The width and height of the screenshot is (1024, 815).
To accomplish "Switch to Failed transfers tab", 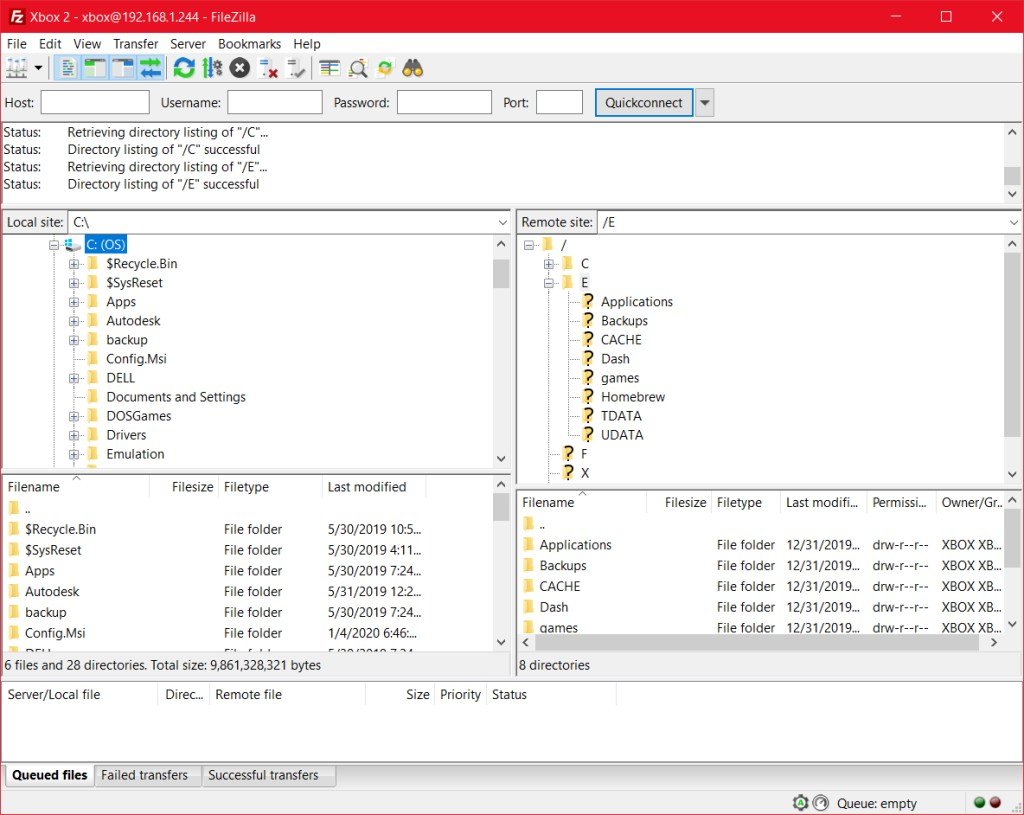I will pyautogui.click(x=144, y=775).
